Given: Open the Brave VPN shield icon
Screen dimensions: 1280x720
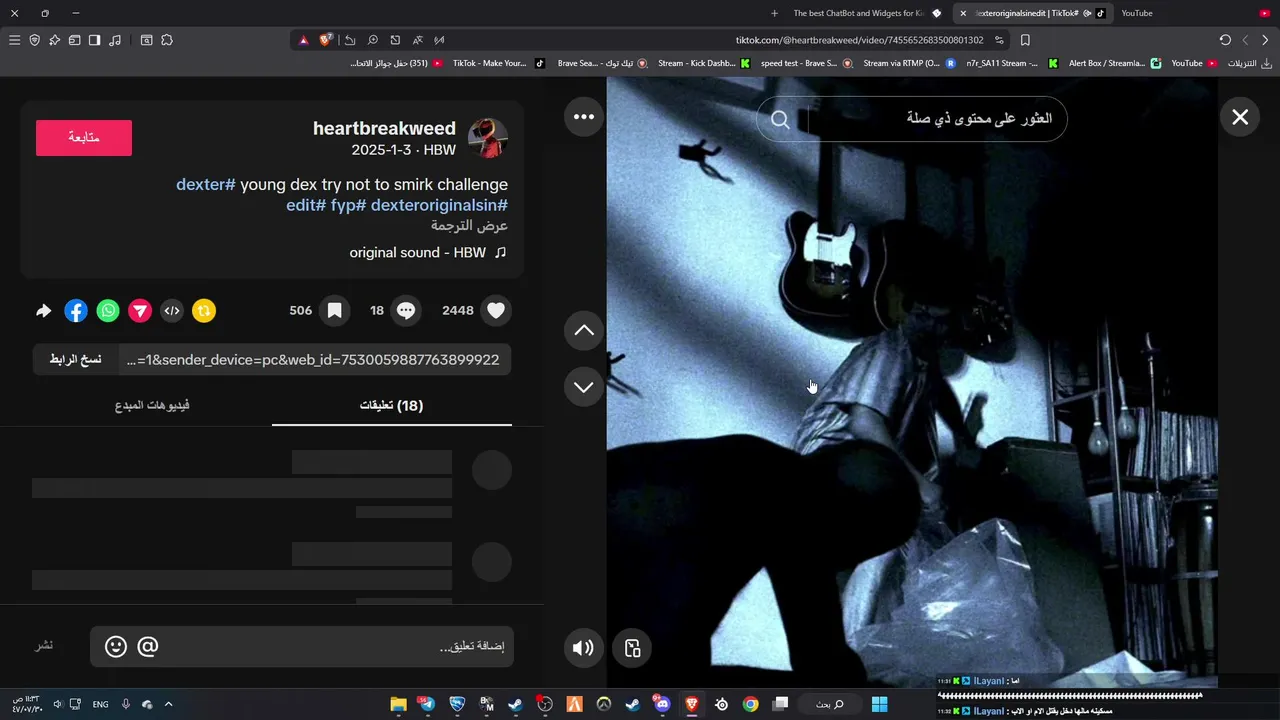Looking at the screenshot, I should pos(35,40).
